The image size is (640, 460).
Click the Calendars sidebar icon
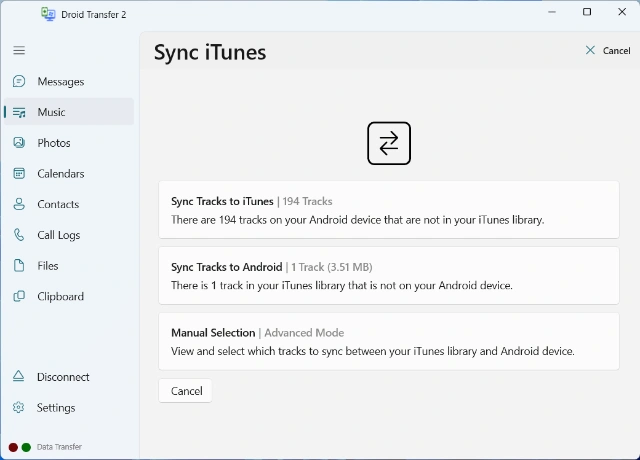(x=19, y=174)
